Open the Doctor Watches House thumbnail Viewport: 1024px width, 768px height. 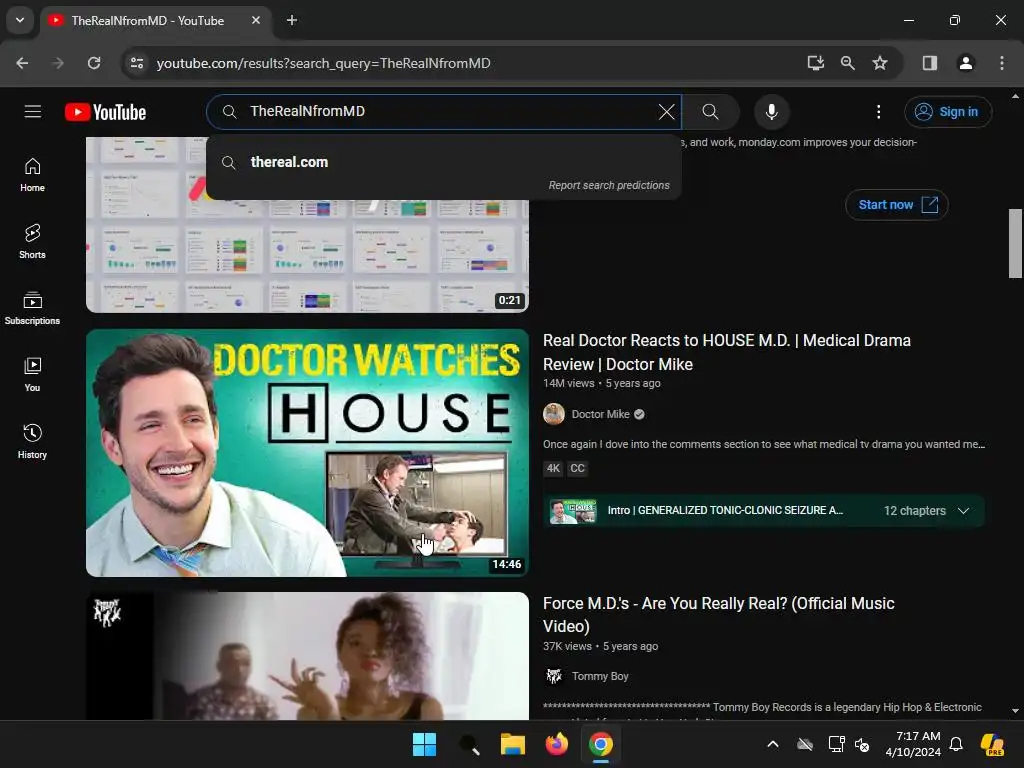click(x=307, y=453)
